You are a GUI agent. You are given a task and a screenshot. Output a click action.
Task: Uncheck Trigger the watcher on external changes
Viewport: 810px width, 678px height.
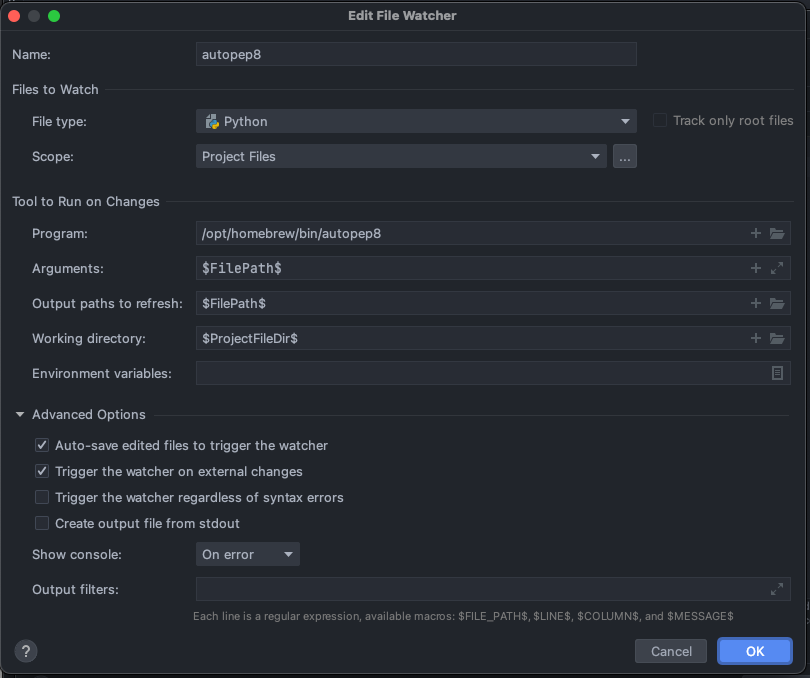42,471
